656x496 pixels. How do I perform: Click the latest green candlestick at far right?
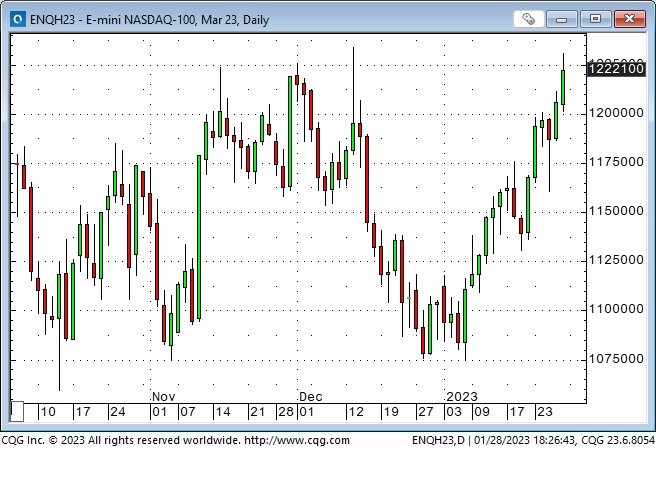point(563,87)
